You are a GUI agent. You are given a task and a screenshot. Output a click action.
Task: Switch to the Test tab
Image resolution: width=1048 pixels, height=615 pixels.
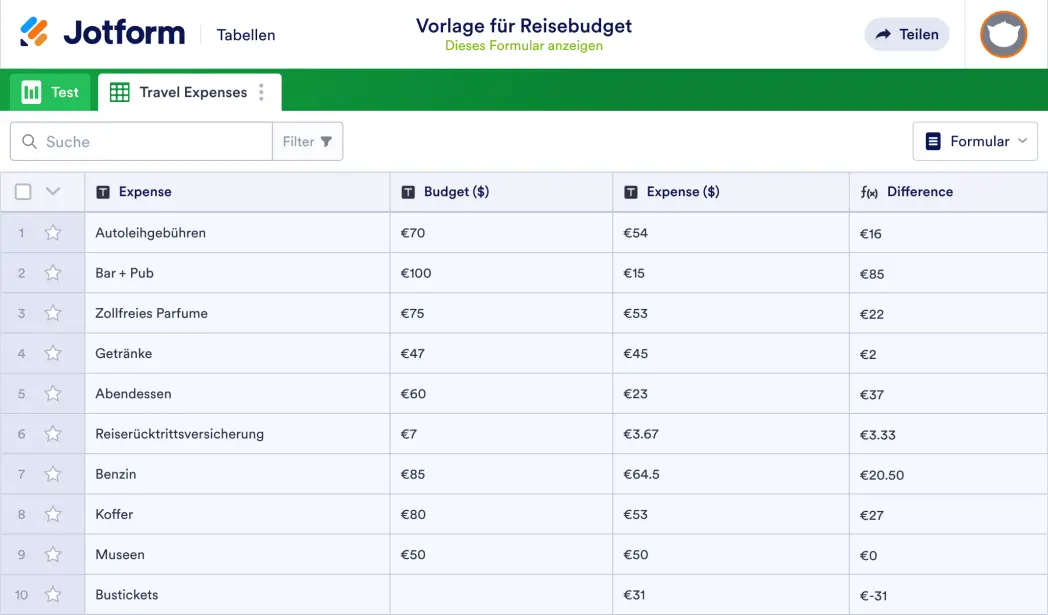pos(51,92)
